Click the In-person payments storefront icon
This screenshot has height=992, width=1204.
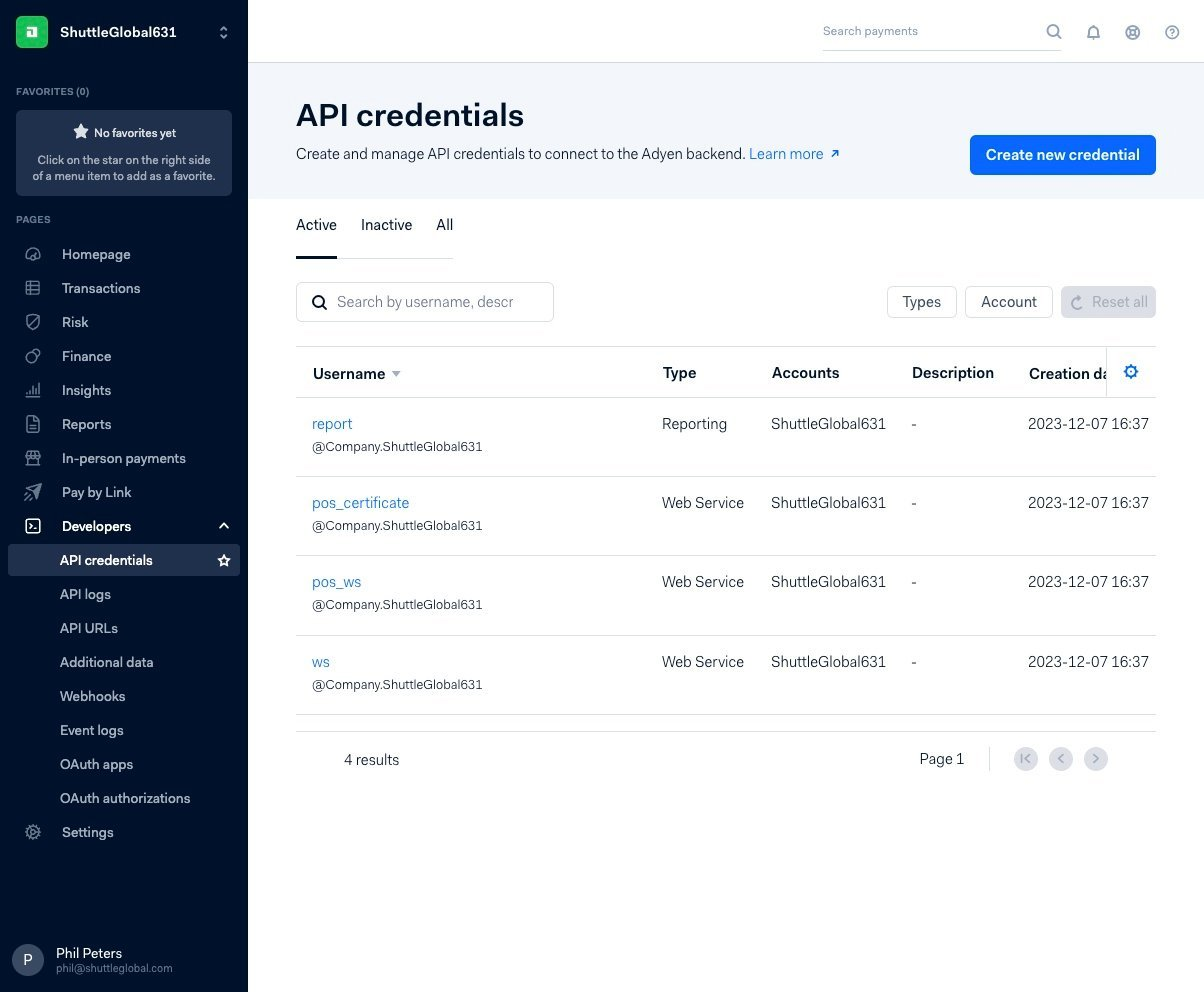(33, 458)
